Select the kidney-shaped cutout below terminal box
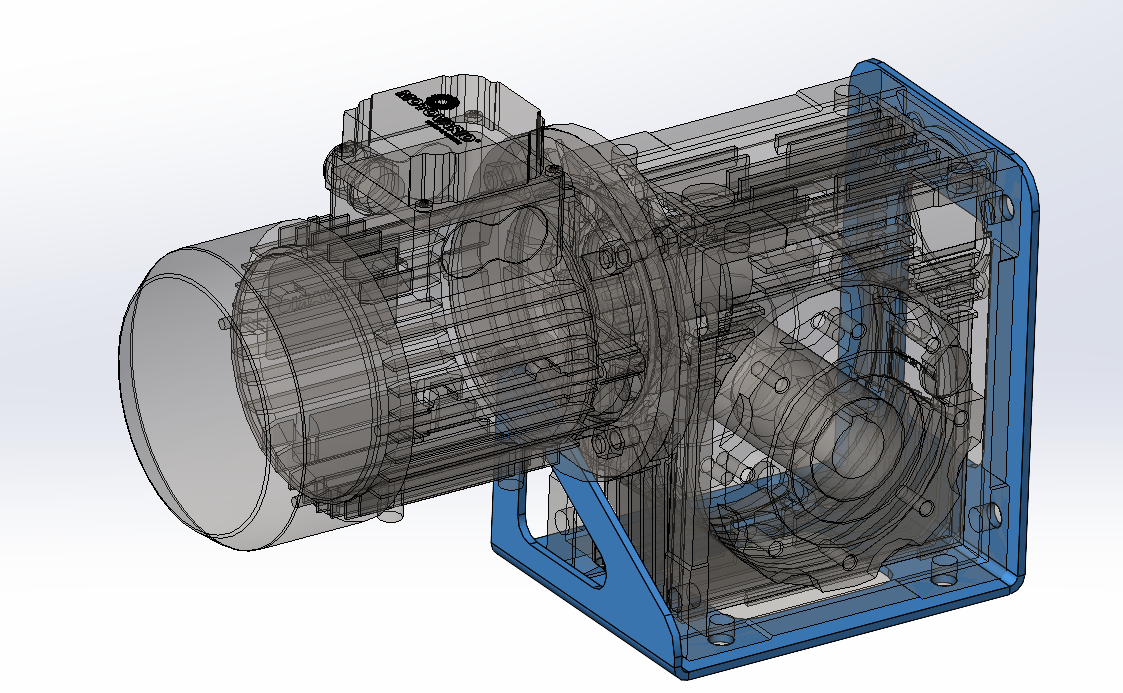Viewport: 1123px width, 693px height. (490, 240)
